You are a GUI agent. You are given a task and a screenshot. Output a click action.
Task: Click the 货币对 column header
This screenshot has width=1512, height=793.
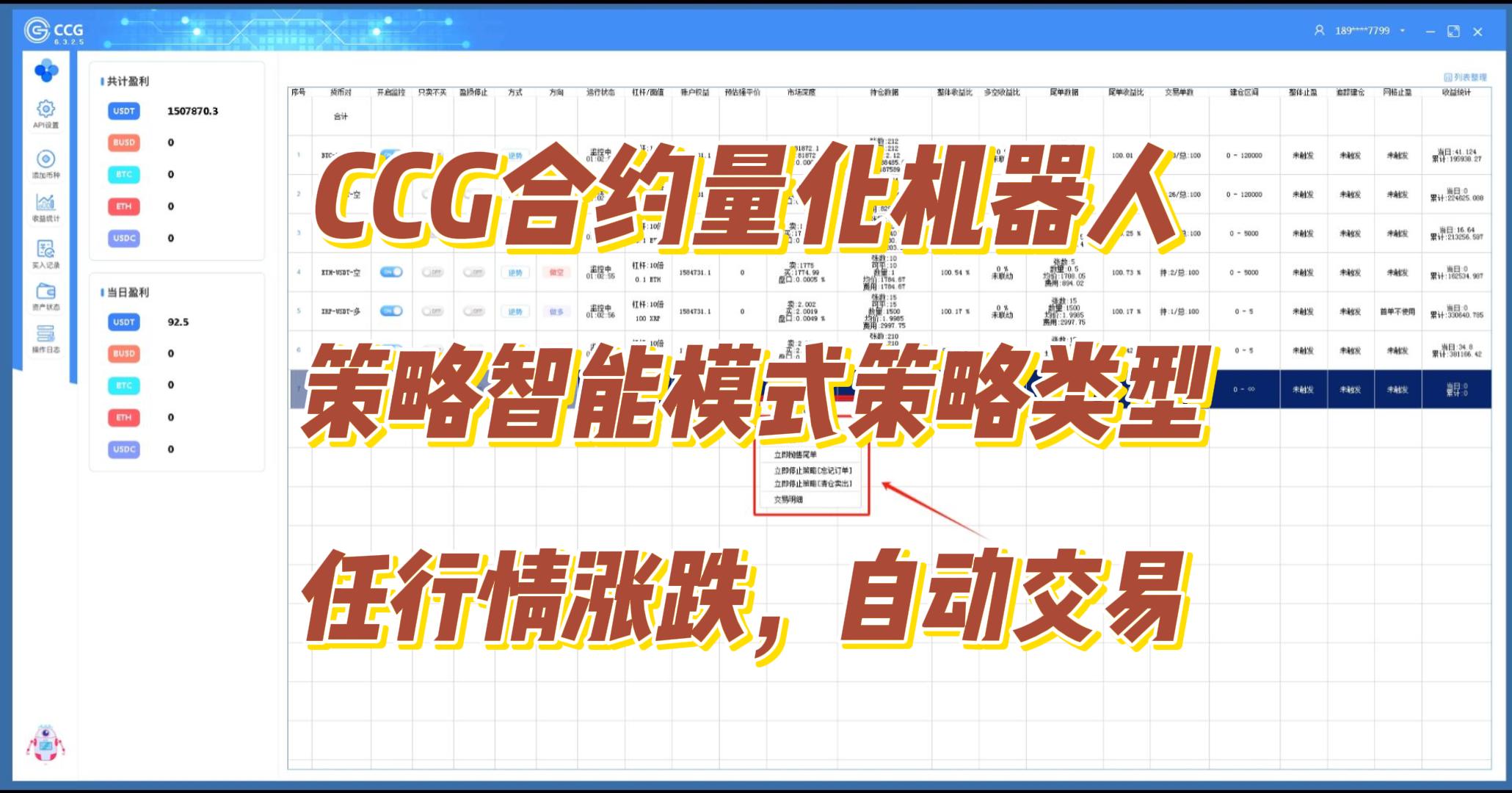coord(341,93)
